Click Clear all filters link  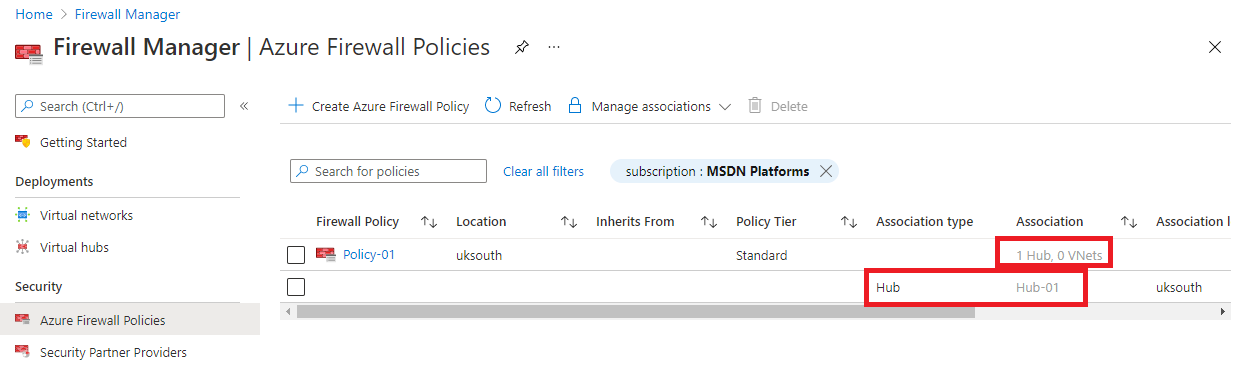543,171
